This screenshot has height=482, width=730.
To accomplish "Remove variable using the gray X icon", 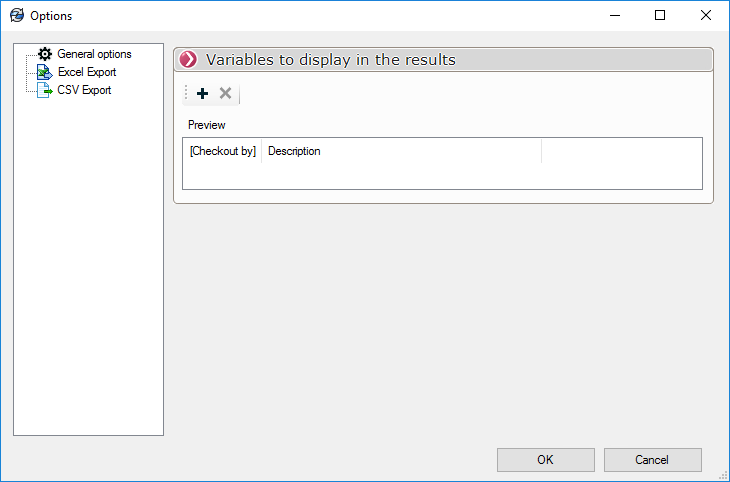I will point(225,93).
